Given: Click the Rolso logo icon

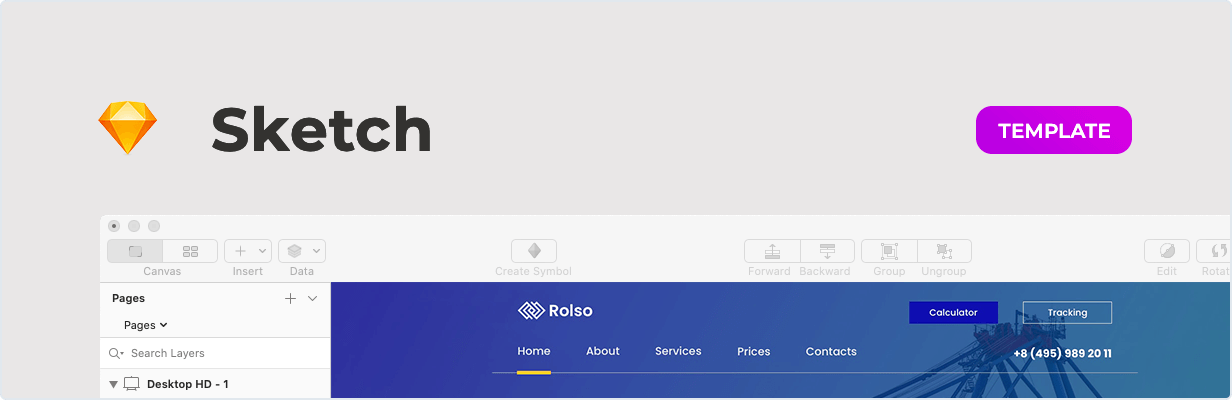Looking at the screenshot, I should click(x=530, y=311).
